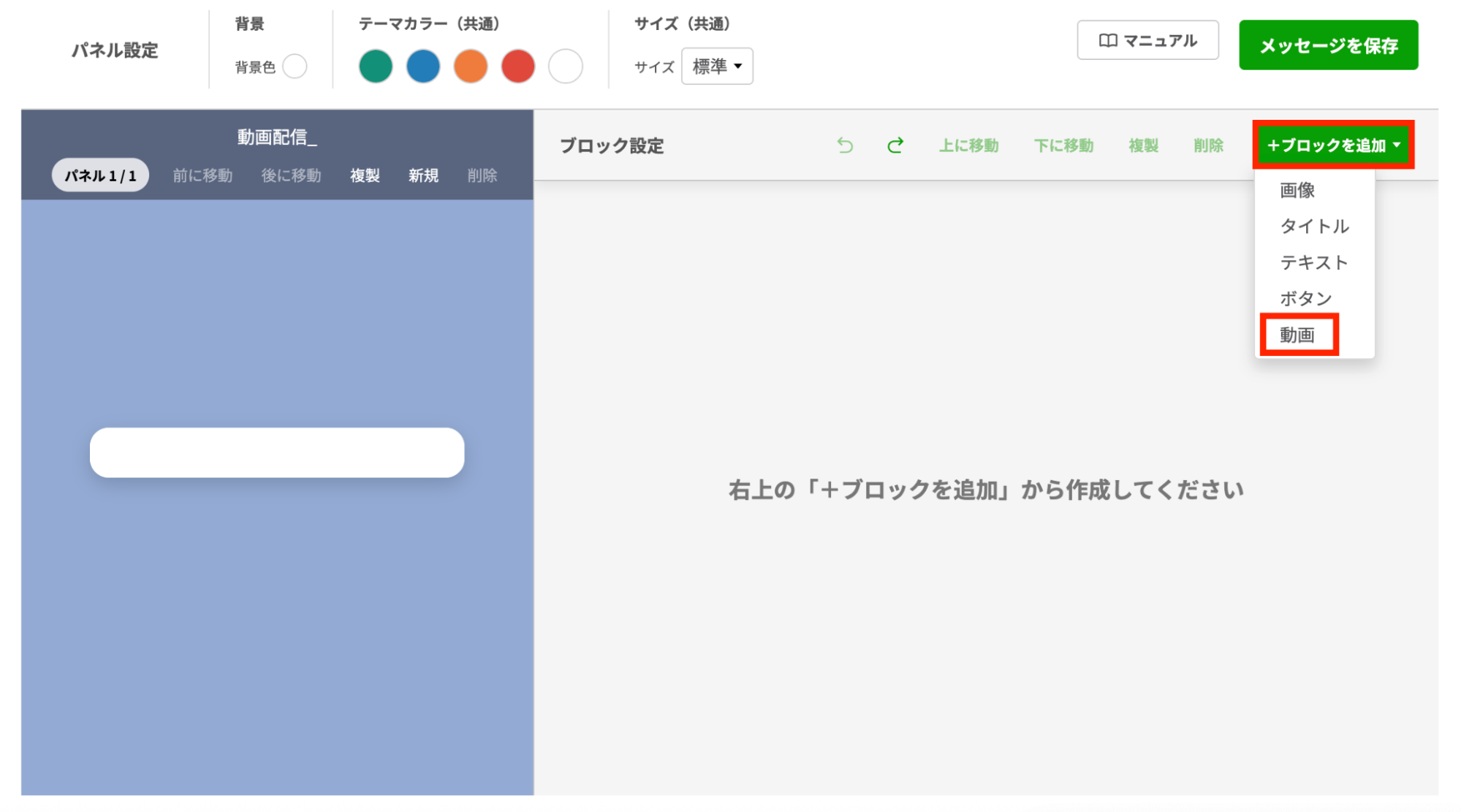Open the サイズ 標準 dropdown

coord(717,67)
